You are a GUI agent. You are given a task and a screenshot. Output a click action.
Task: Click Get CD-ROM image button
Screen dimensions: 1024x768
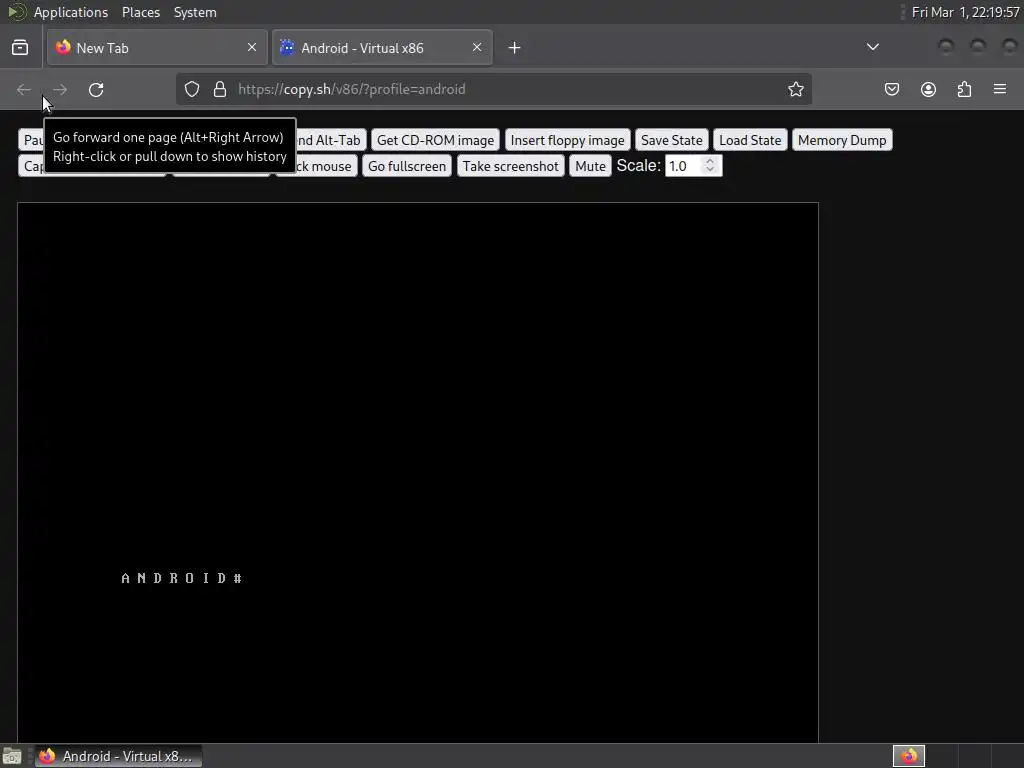pyautogui.click(x=436, y=140)
